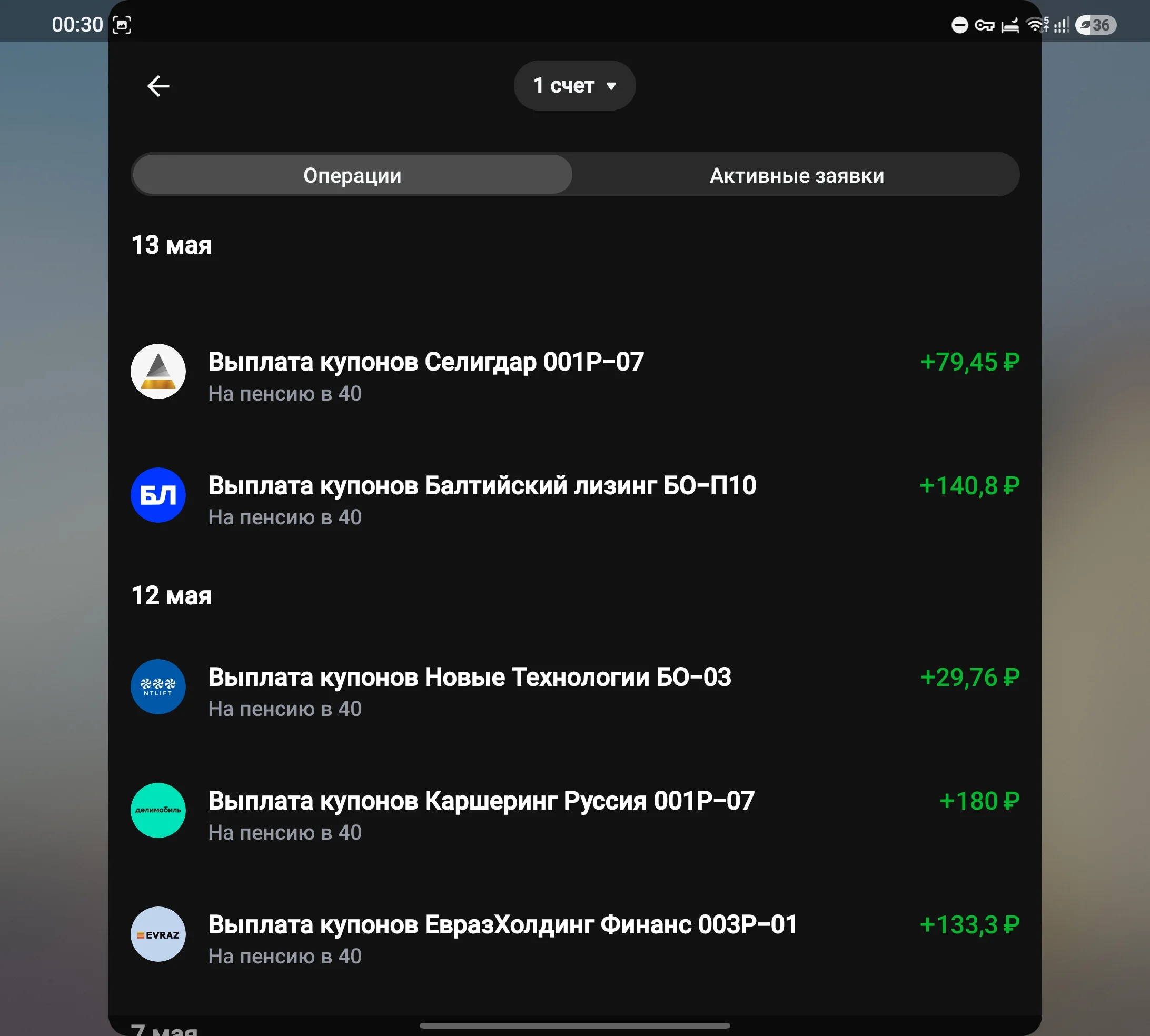
Task: Tap the NTLIFT Новые Технологии logo
Action: point(158,686)
